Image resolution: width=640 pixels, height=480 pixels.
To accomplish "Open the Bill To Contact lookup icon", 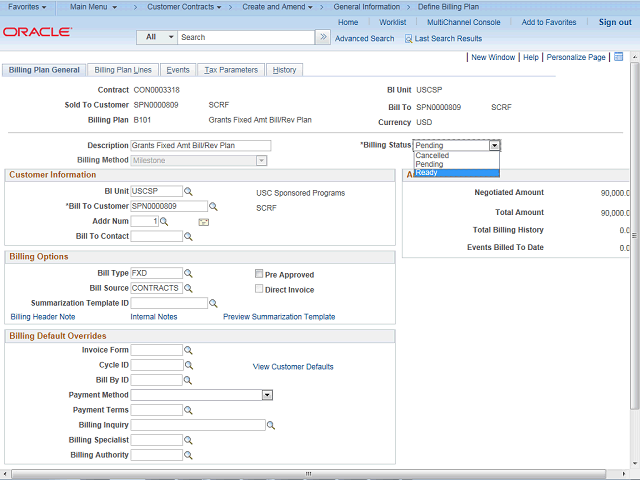I will click(188, 237).
